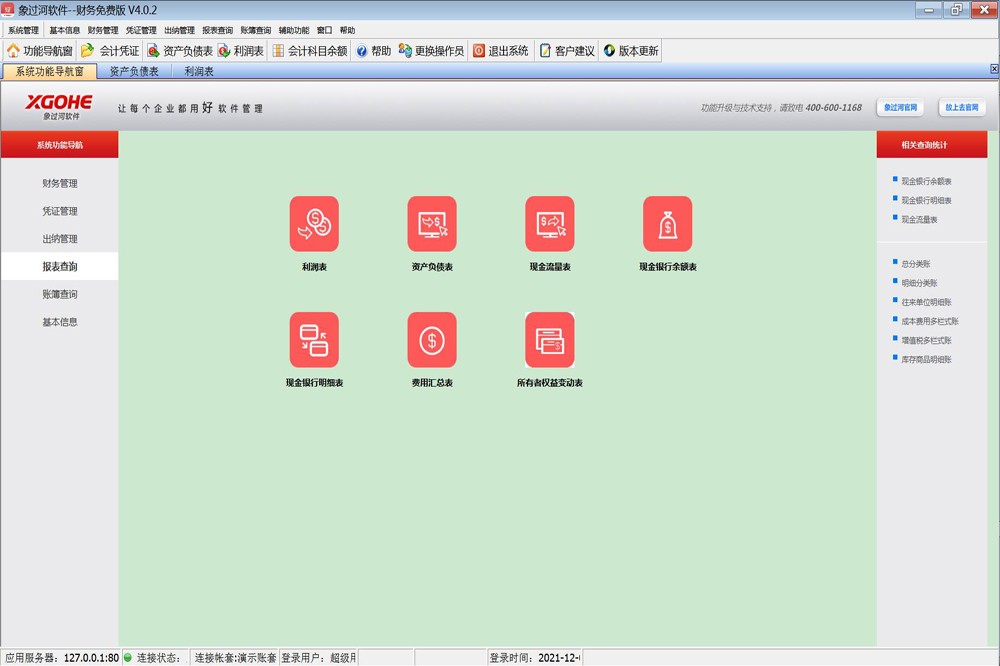Select 报表查询 in the left navigation sidebar
The width and height of the screenshot is (1000, 666).
pyautogui.click(x=60, y=267)
